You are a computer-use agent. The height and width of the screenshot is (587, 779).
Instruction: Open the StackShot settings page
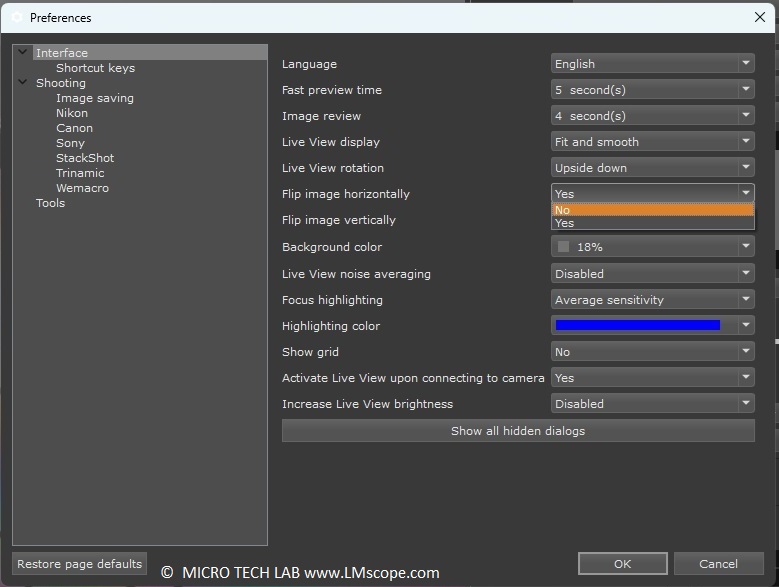click(85, 158)
